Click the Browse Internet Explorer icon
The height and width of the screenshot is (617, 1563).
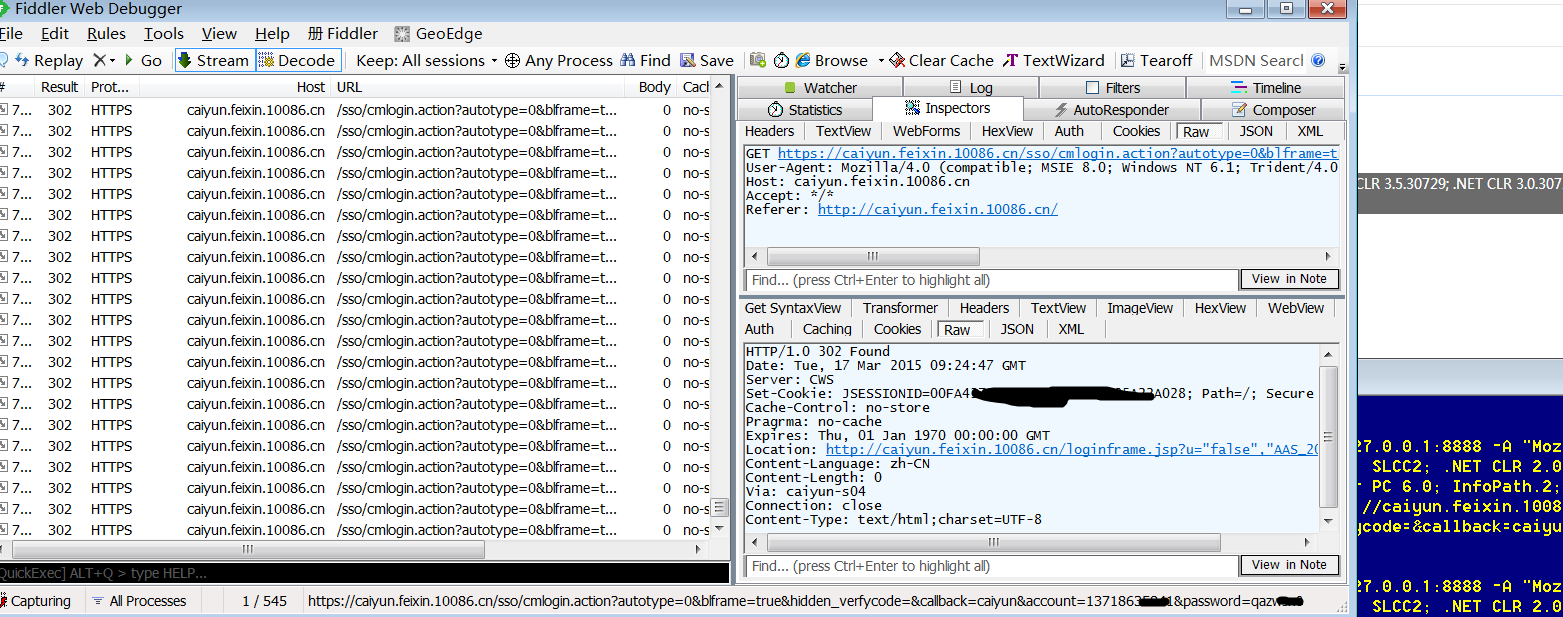(804, 60)
